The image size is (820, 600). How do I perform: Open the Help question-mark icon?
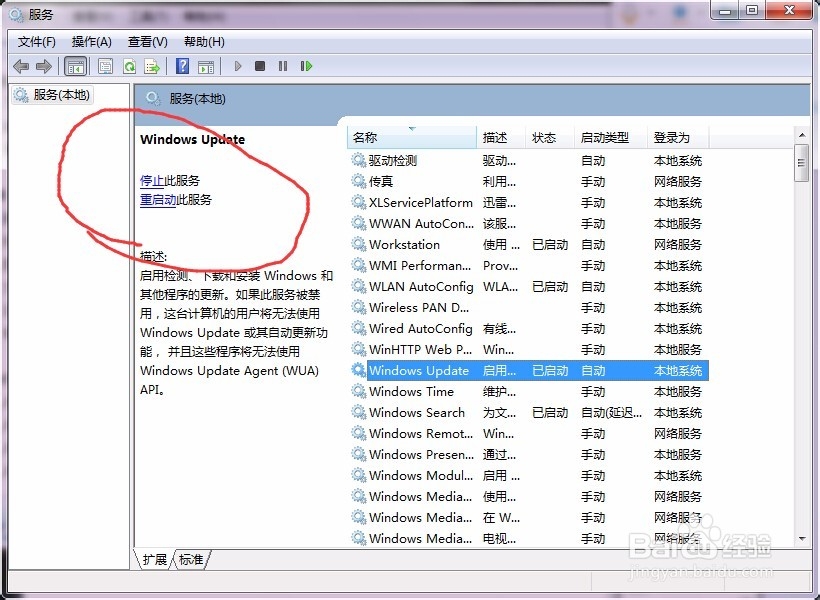(x=183, y=66)
